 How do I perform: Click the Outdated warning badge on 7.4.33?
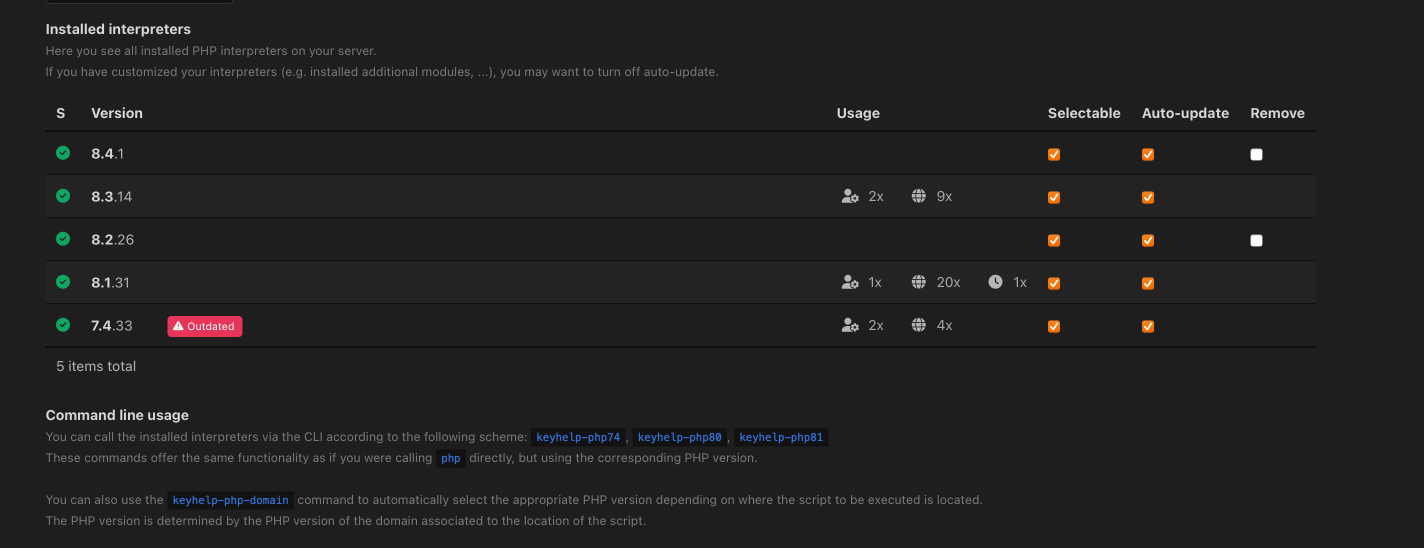click(205, 326)
